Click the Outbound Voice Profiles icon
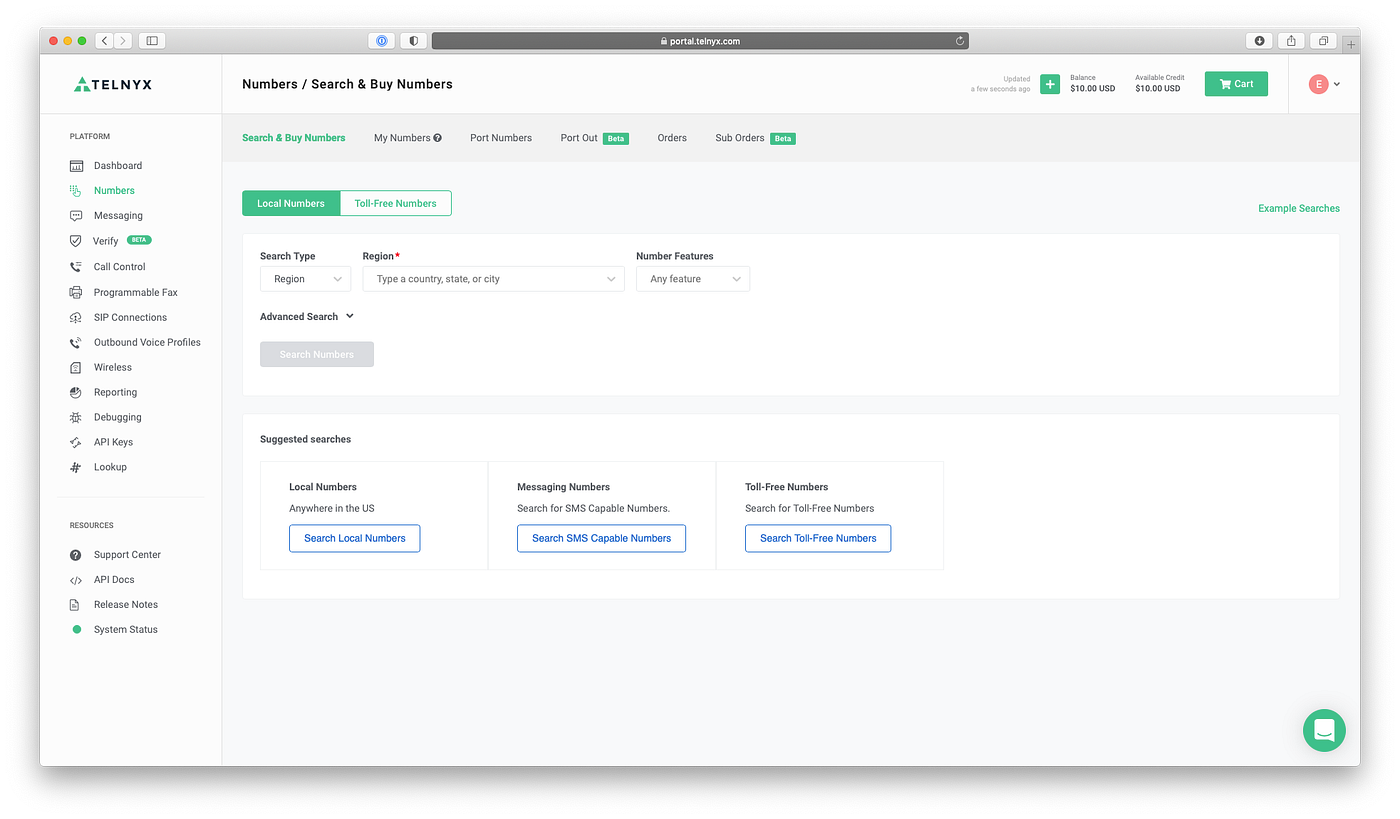 pyautogui.click(x=76, y=342)
